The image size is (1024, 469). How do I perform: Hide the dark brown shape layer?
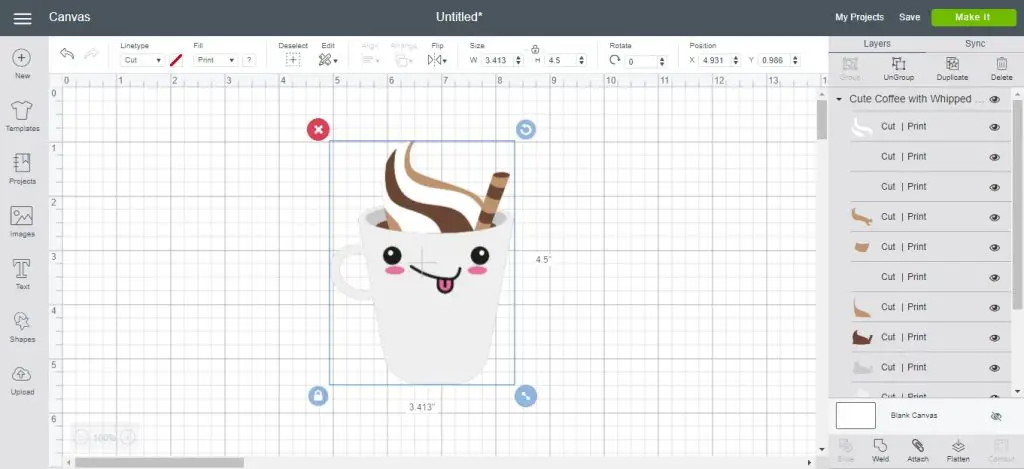(995, 338)
